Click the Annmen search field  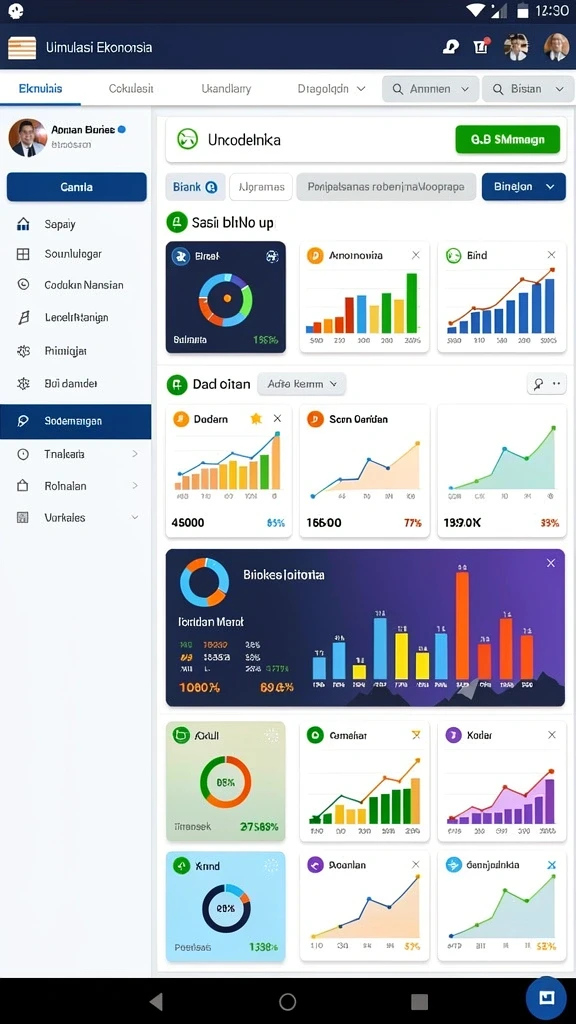click(x=430, y=89)
